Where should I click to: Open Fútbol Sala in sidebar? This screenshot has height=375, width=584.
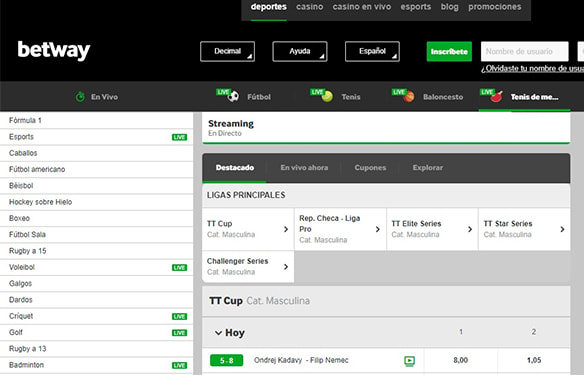96,235
